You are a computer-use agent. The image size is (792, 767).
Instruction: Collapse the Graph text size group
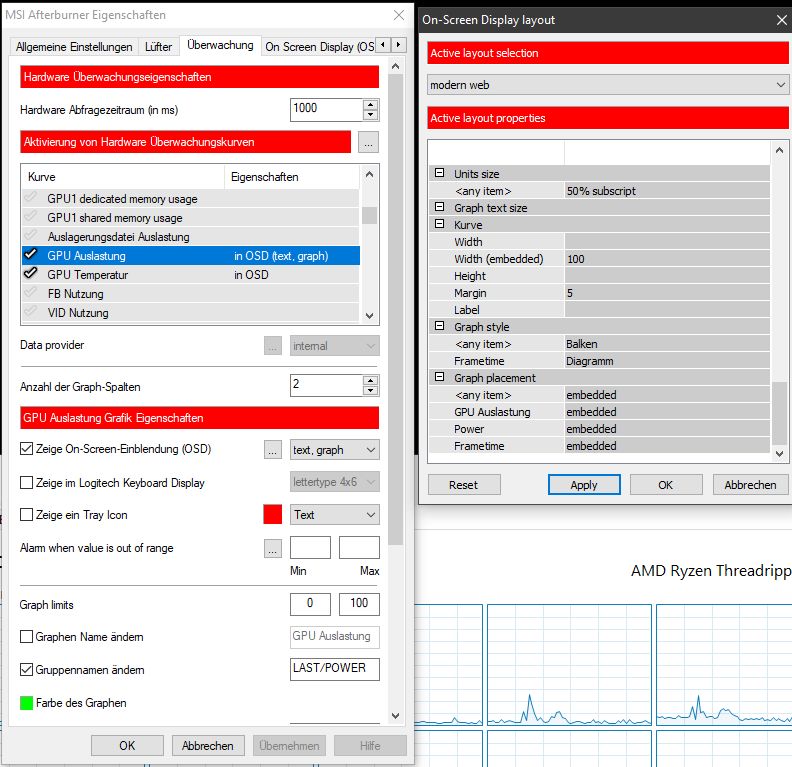(439, 207)
